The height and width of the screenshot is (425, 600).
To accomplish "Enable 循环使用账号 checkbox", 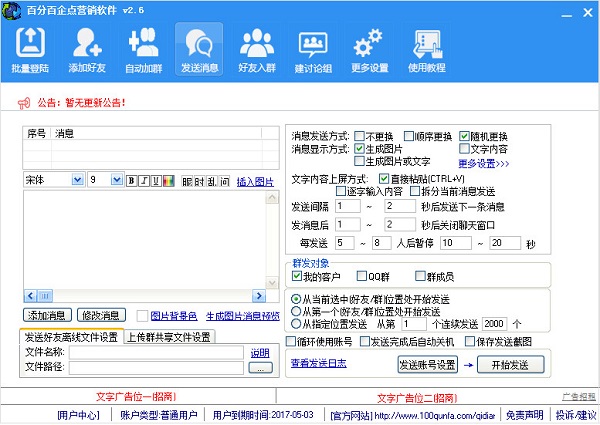I will pos(291,341).
